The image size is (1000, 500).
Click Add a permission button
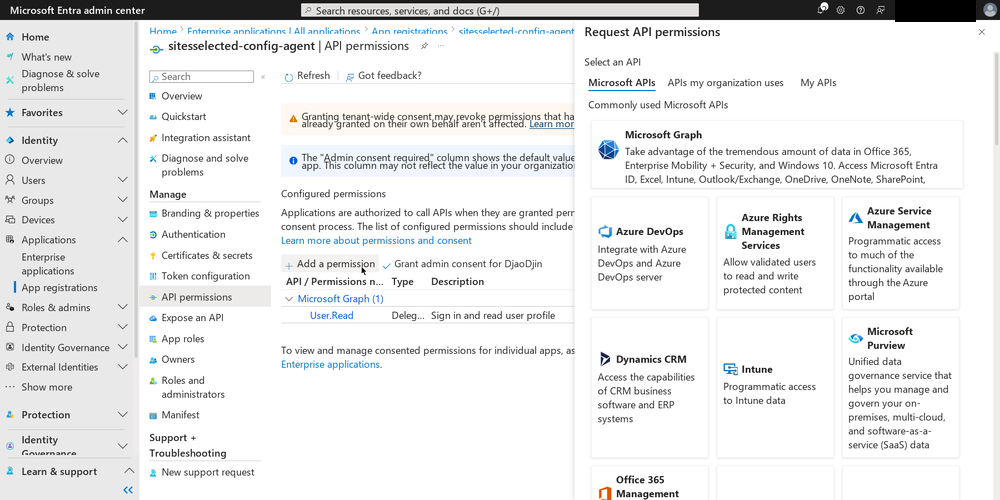click(x=330, y=264)
